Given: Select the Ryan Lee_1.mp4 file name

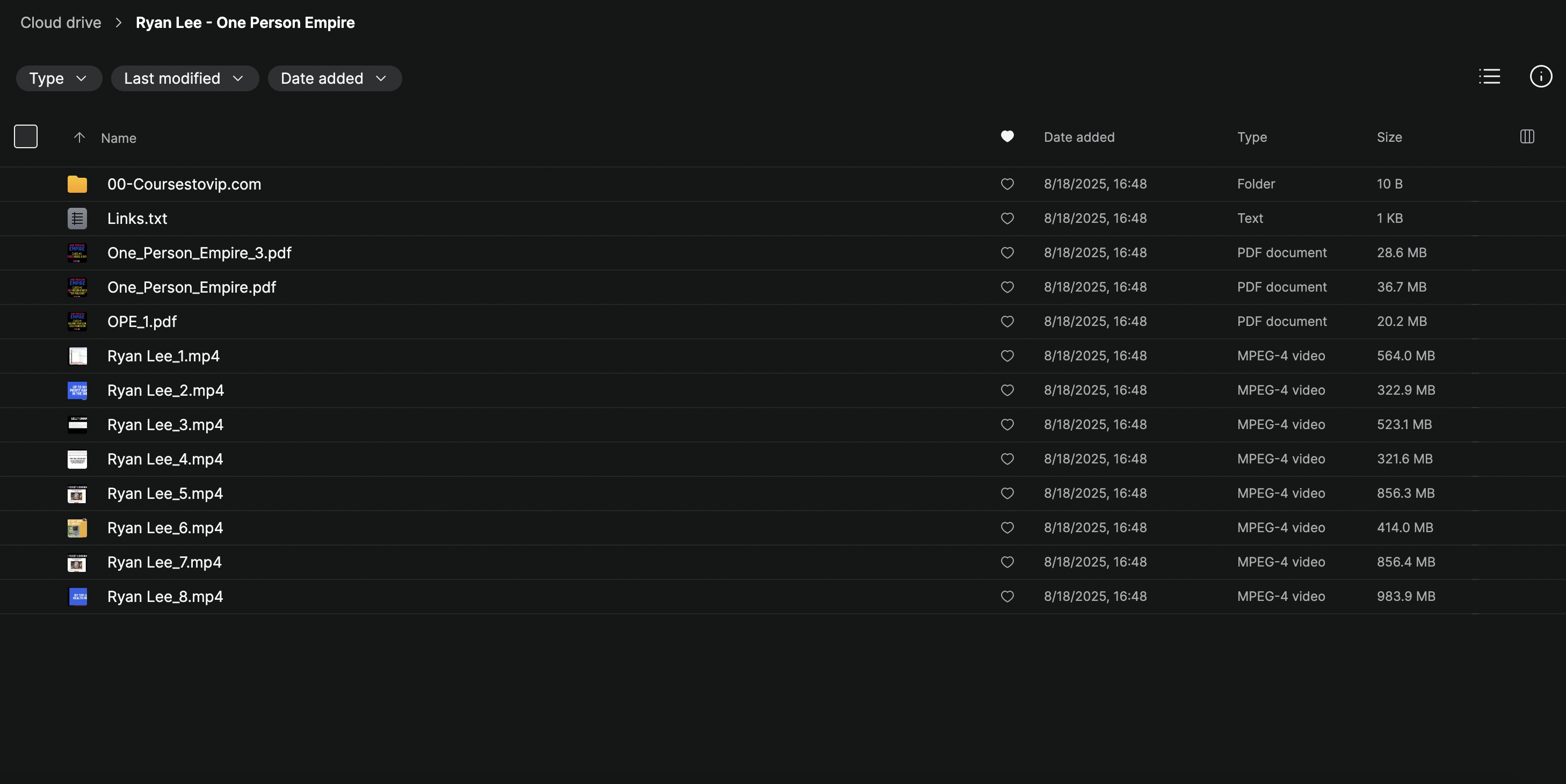Looking at the screenshot, I should tap(164, 356).
